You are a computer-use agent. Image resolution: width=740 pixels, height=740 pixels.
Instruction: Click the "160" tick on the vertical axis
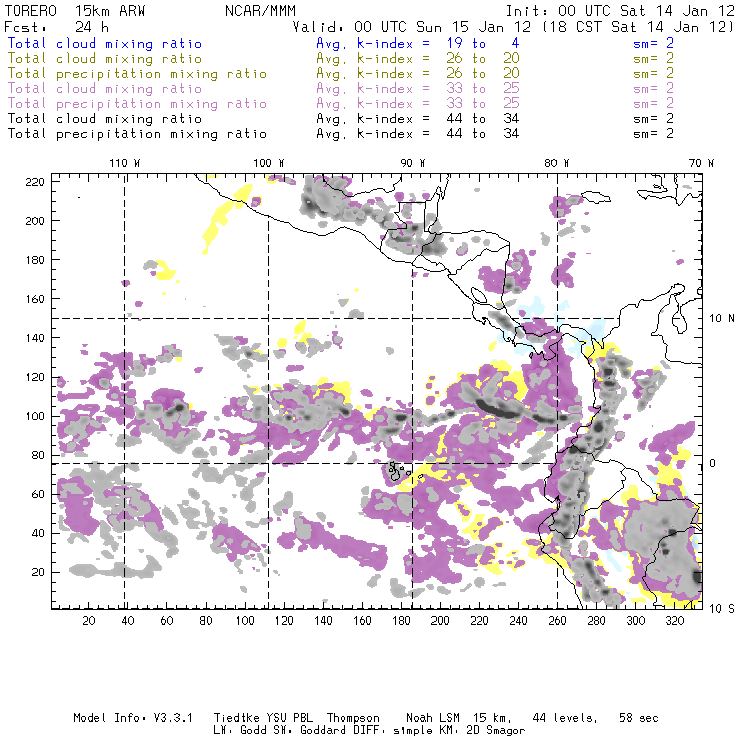coord(34,299)
